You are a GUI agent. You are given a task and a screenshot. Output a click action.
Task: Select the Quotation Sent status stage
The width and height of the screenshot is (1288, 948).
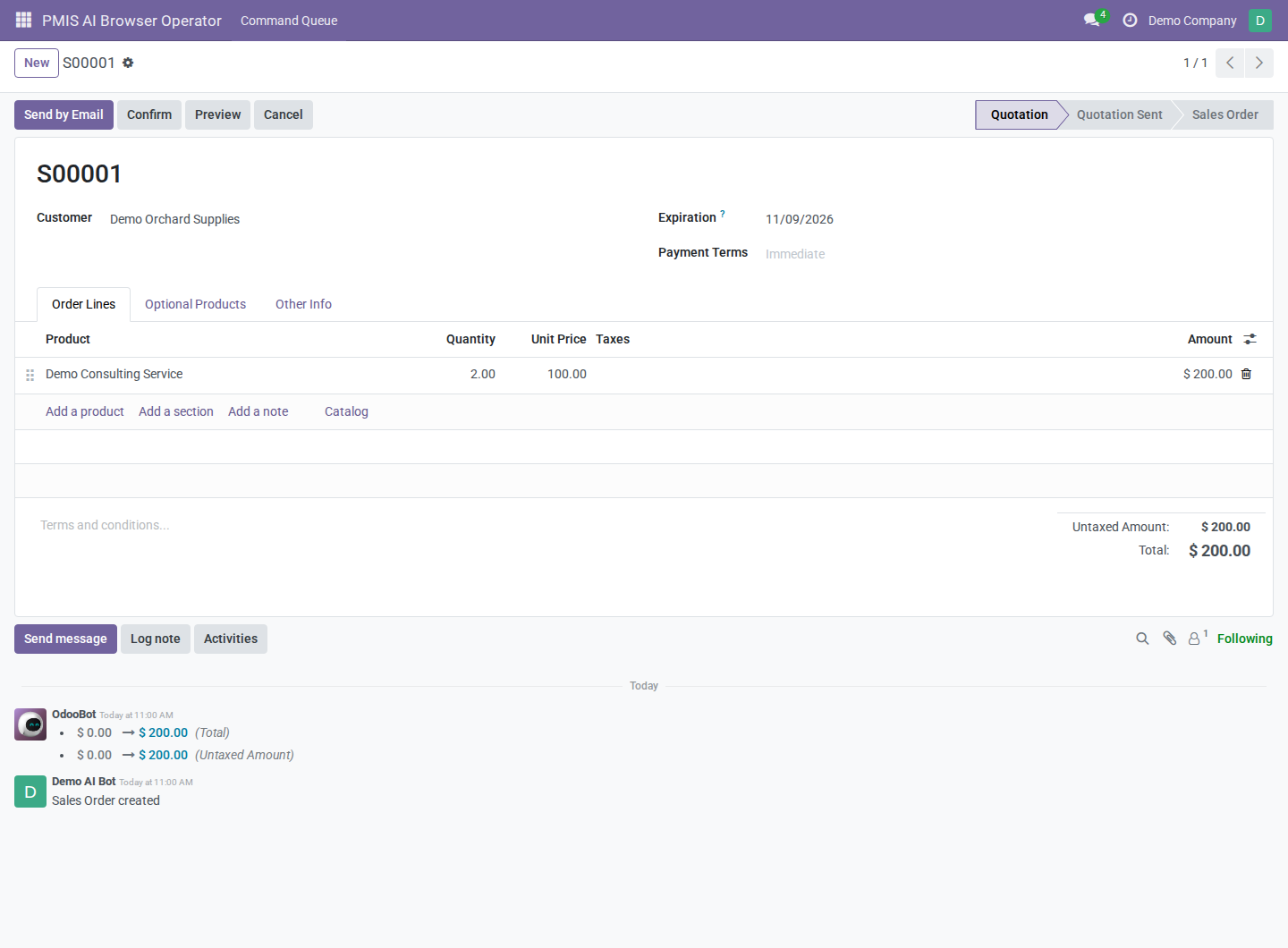tap(1119, 114)
